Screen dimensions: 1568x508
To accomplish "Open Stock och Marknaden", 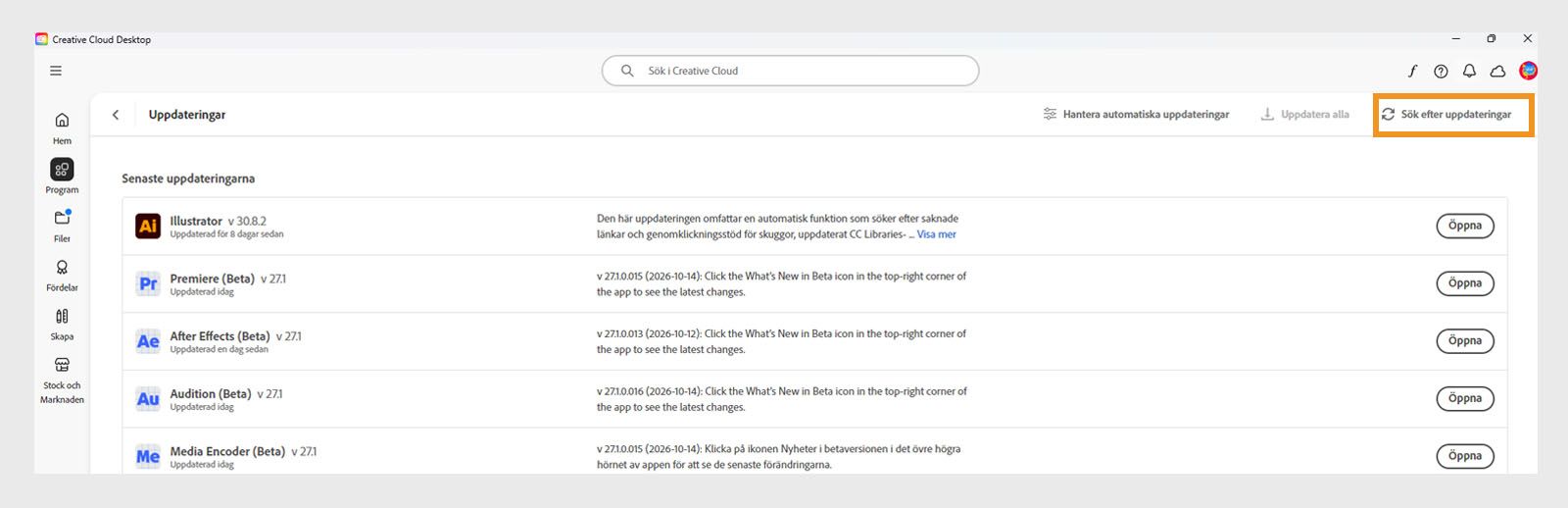I will (62, 380).
